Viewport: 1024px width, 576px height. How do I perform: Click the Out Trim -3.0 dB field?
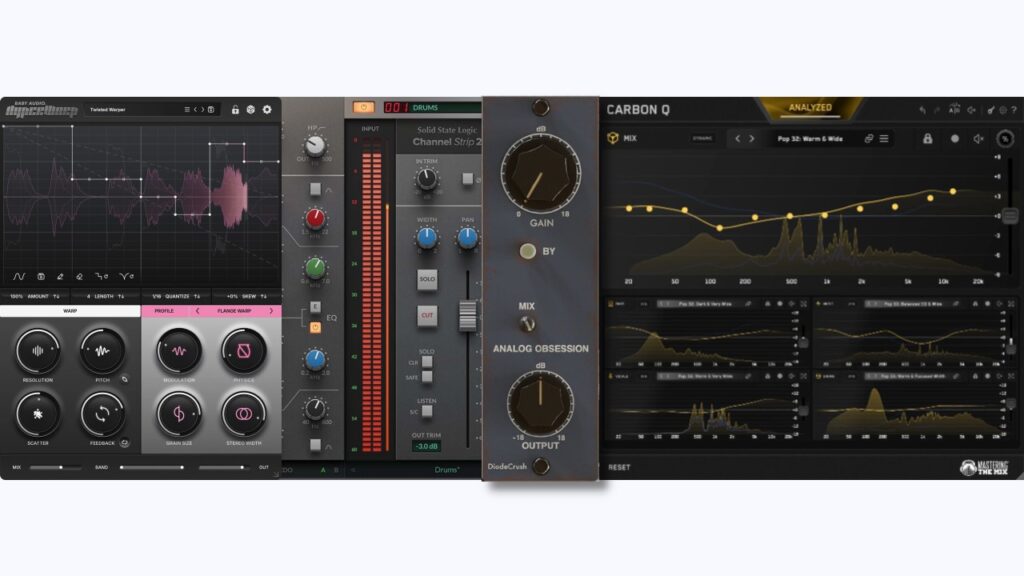click(426, 447)
